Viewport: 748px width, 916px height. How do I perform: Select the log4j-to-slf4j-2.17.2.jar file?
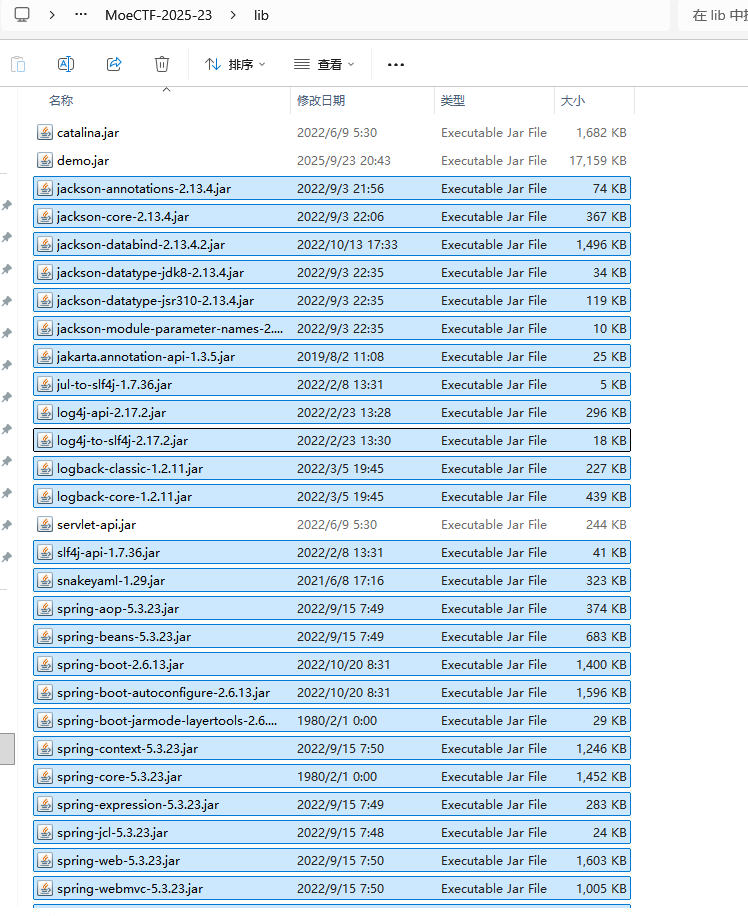(x=122, y=440)
